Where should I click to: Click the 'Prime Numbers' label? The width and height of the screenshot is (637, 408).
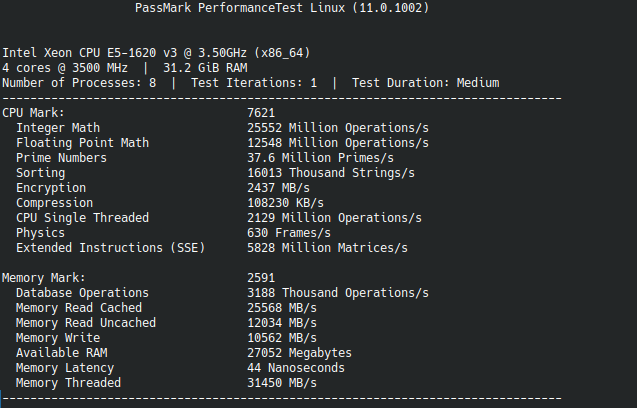click(61, 158)
